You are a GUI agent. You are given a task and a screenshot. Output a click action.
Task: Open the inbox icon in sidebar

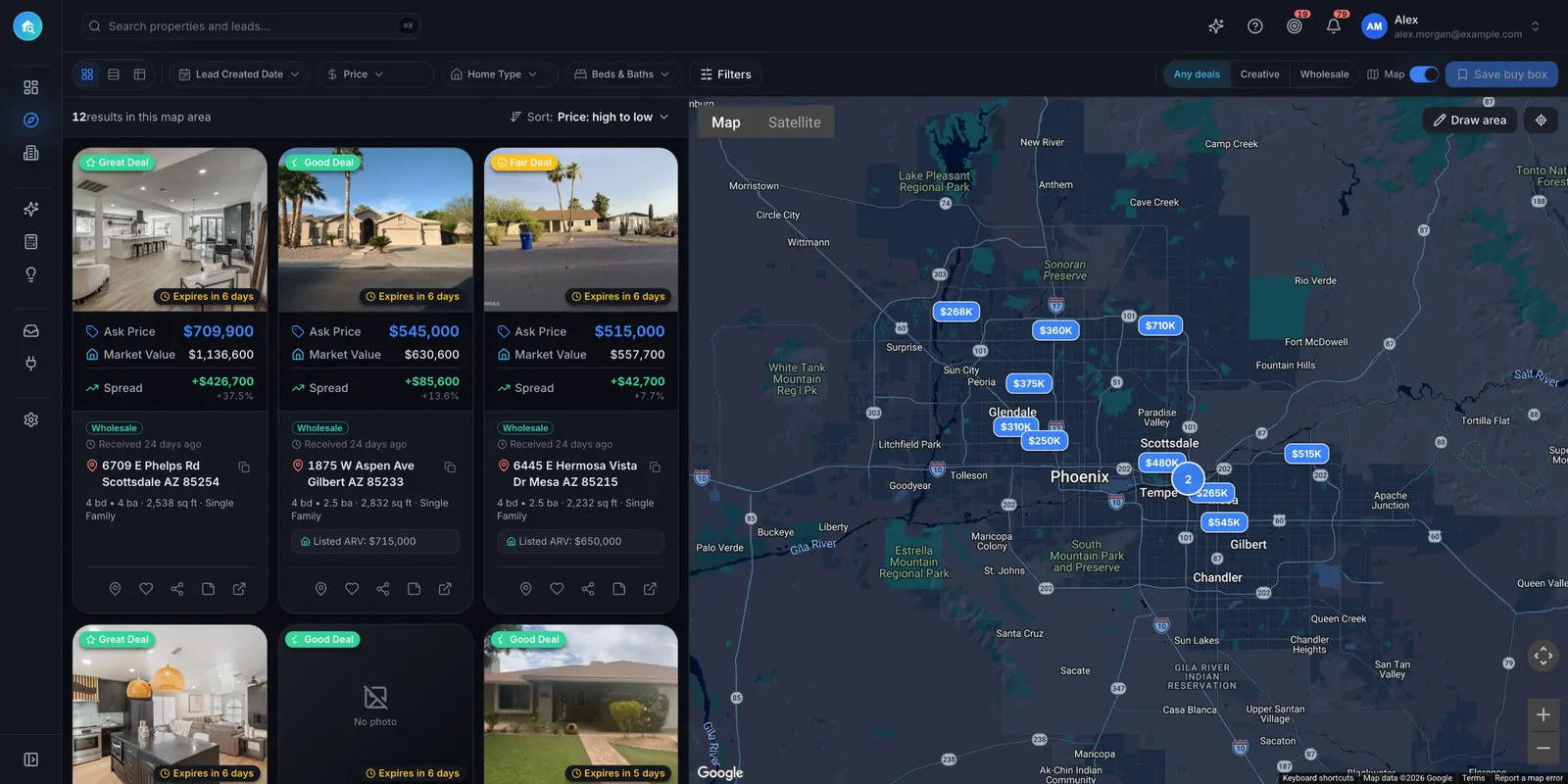(x=31, y=331)
